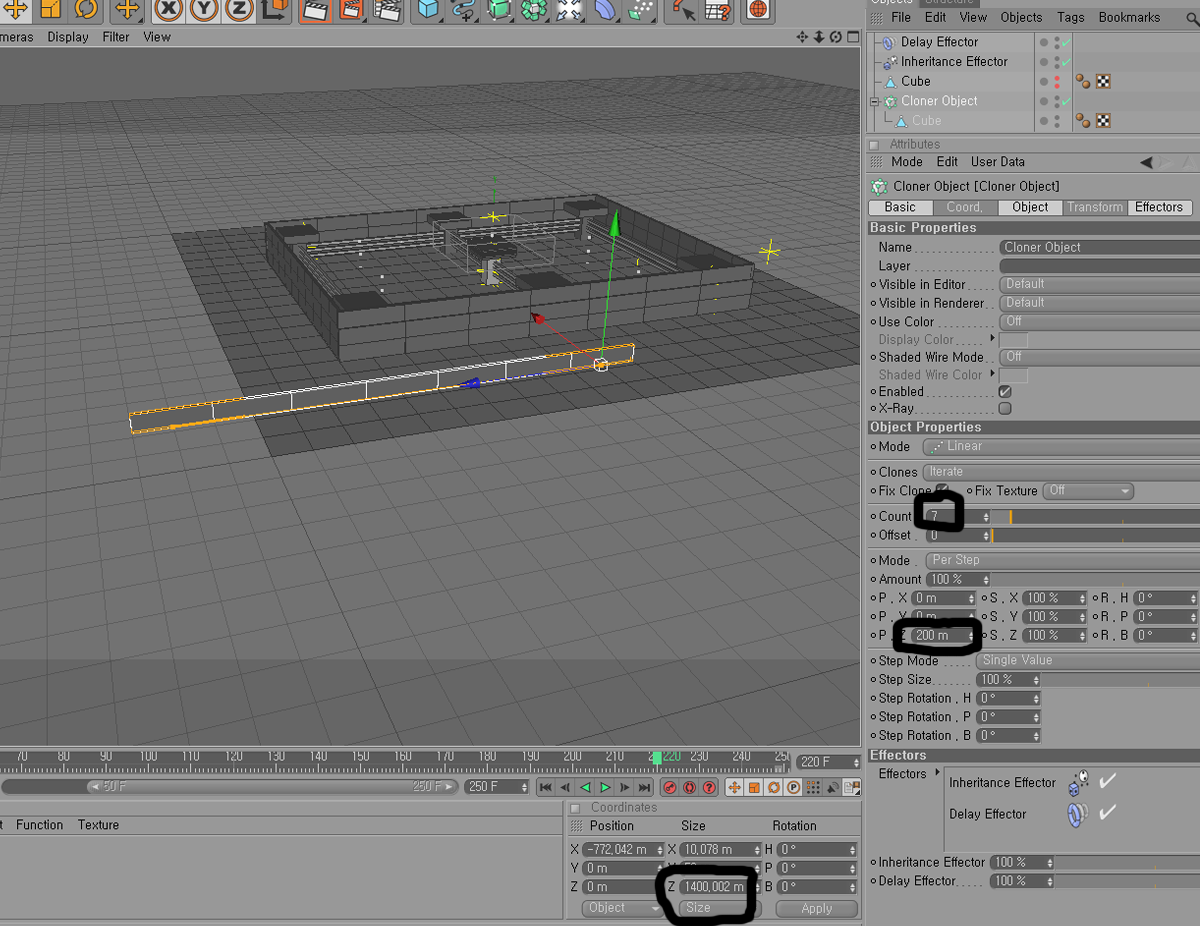Image resolution: width=1200 pixels, height=926 pixels.
Task: Open Bookmarks menu in Objects manager
Action: [1129, 17]
